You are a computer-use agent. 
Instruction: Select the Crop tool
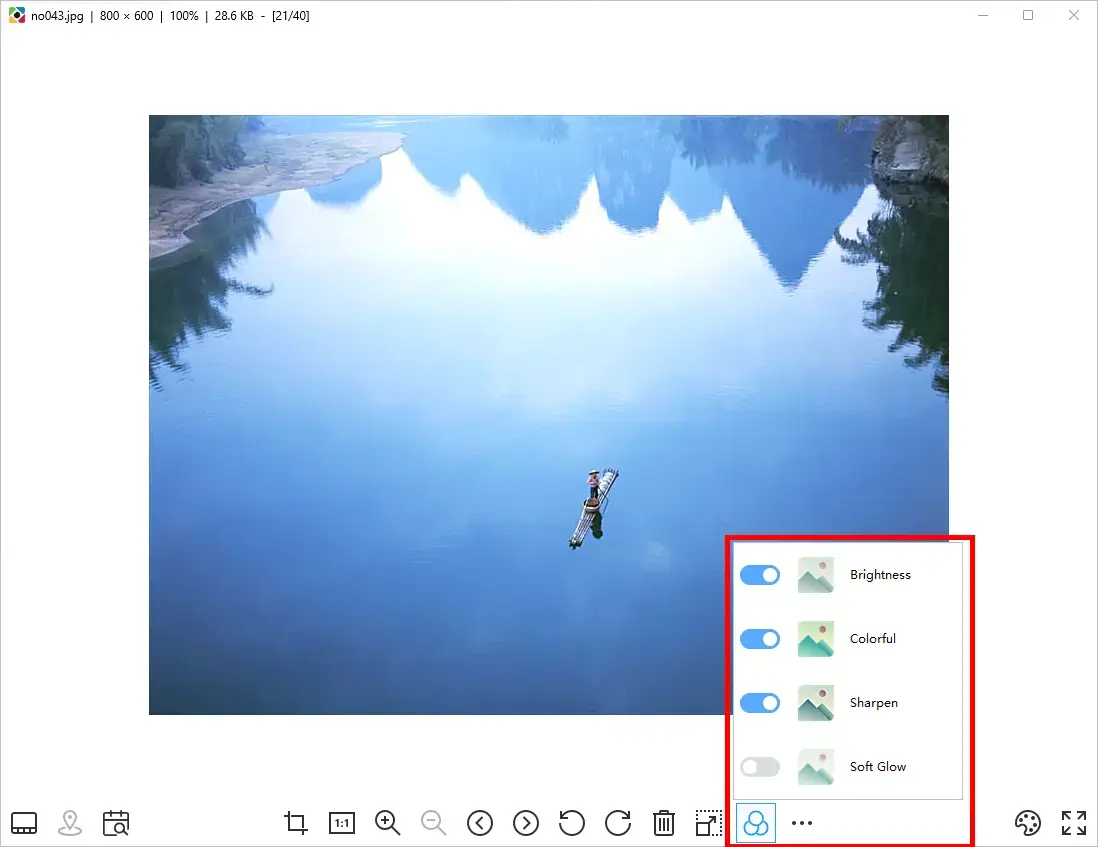[x=295, y=823]
